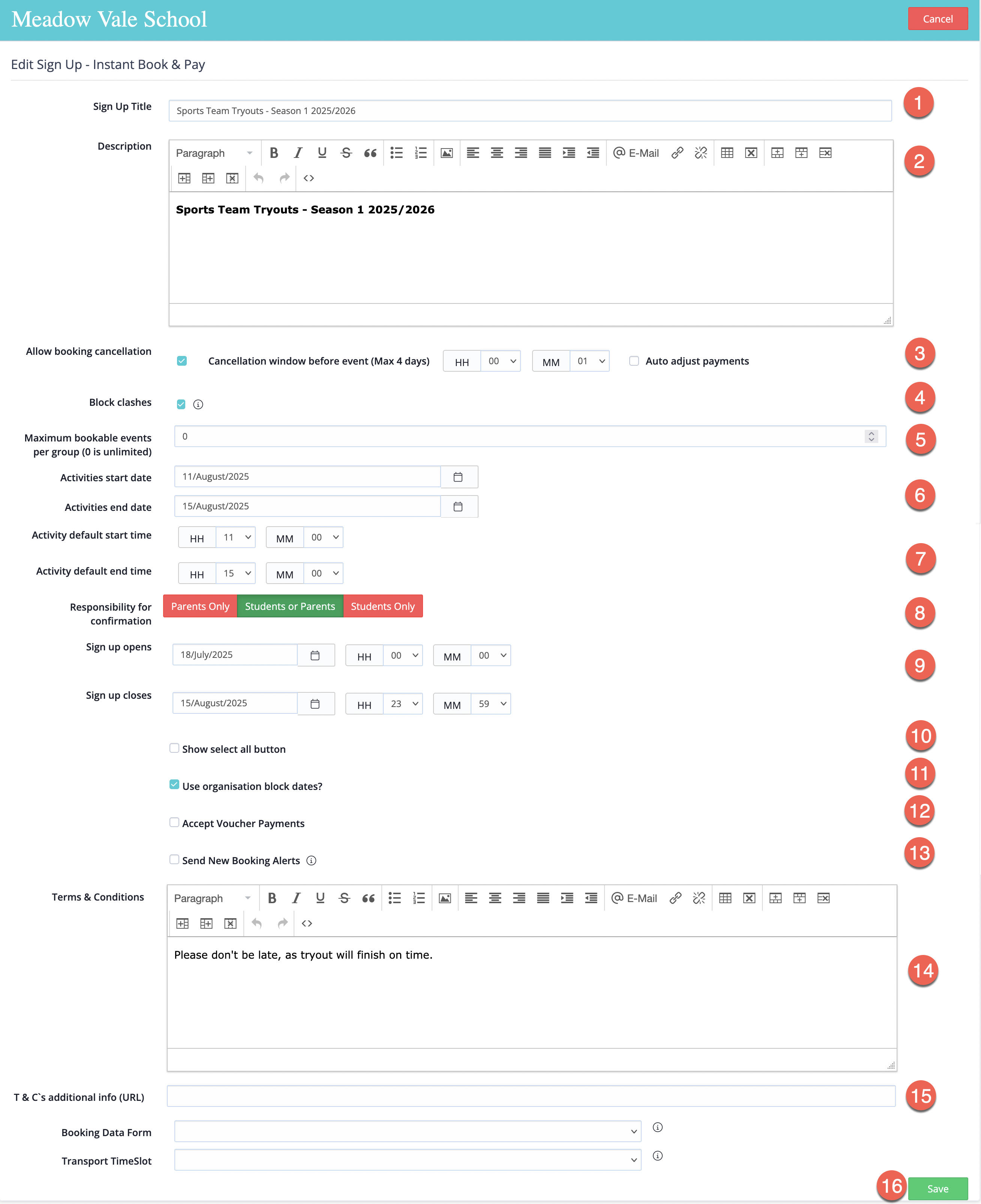Add bullet list in Description editor
The width and height of the screenshot is (981, 1204).
pos(397,153)
